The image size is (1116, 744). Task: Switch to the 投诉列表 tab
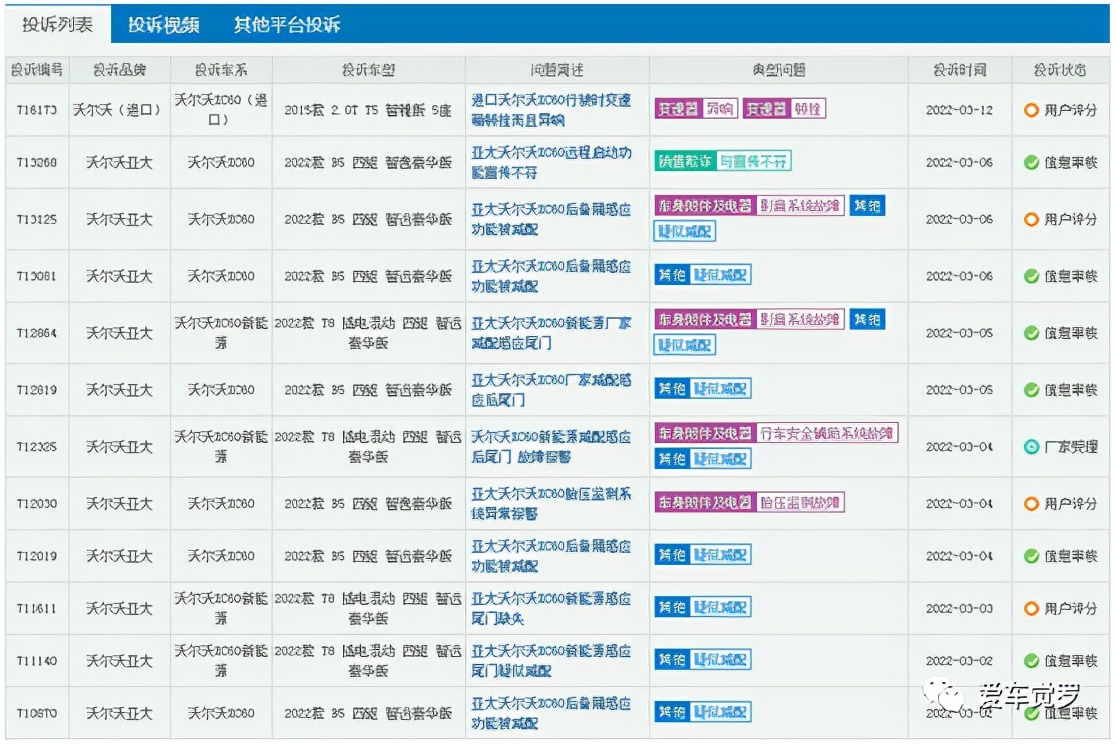click(58, 25)
